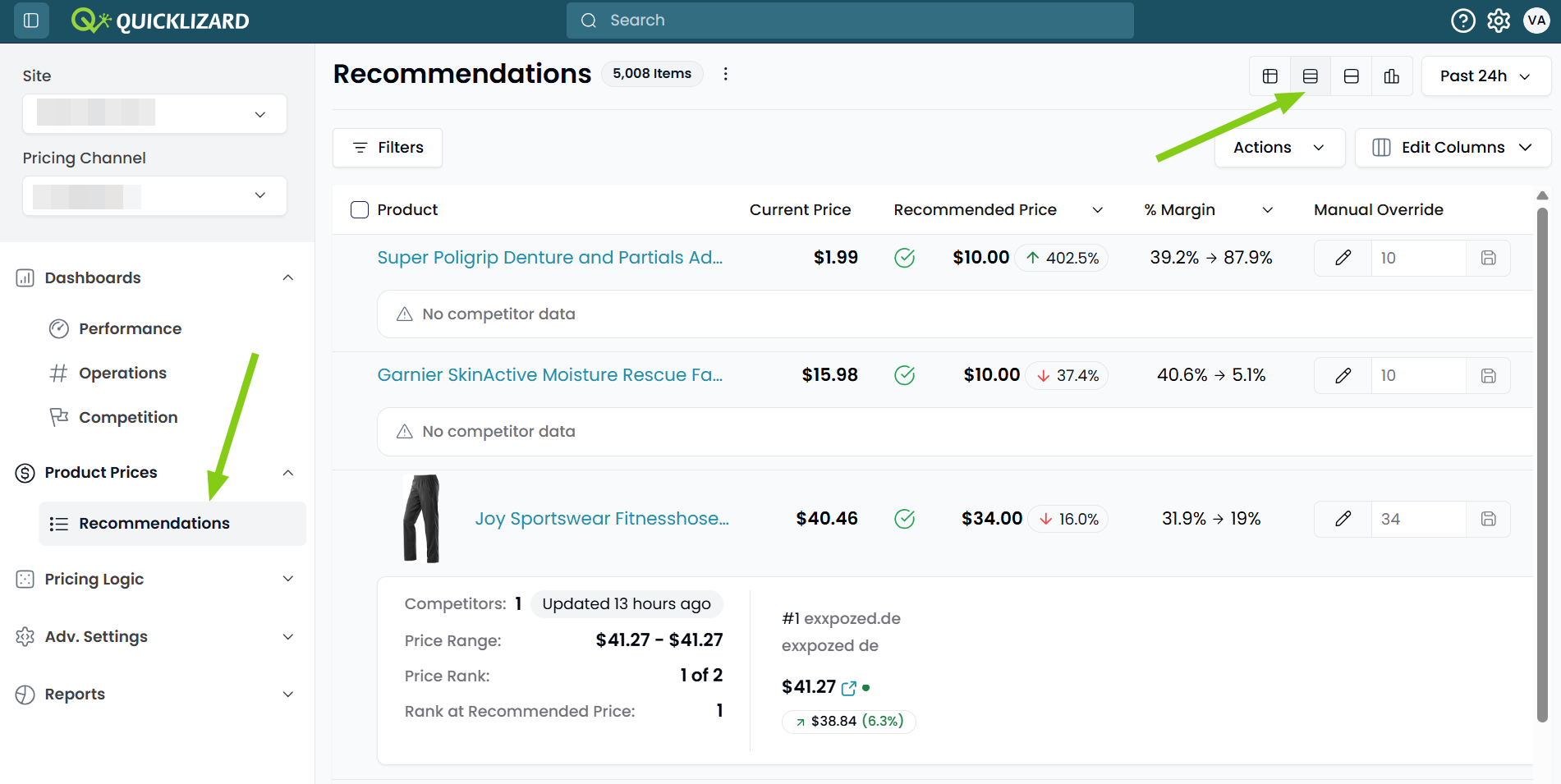Open the Past 24h time range dropdown
The image size is (1561, 784).
click(x=1485, y=76)
